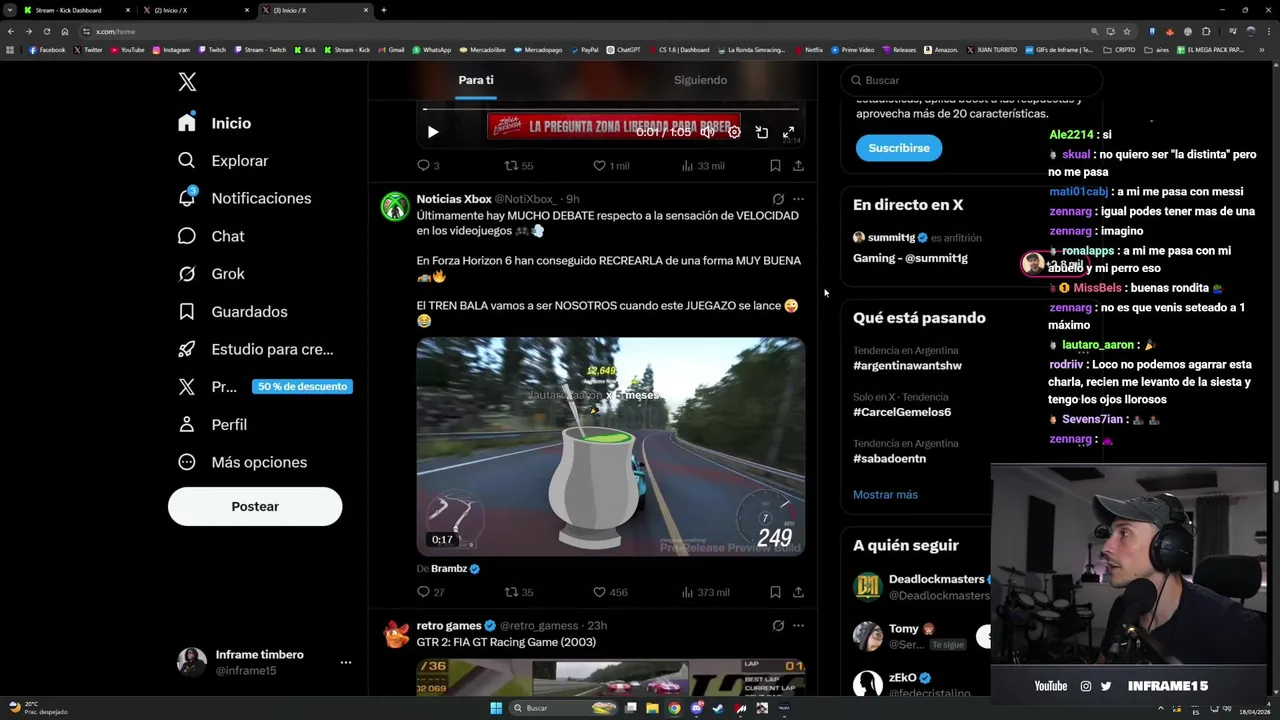Open a new browser tab
1280x720 pixels.
[383, 10]
